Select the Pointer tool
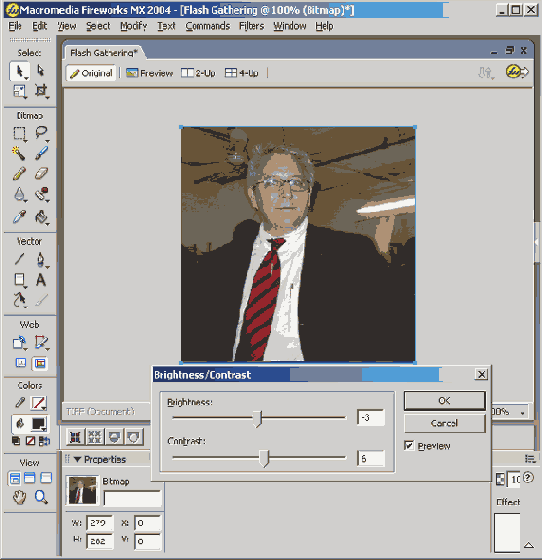Image resolution: width=542 pixels, height=560 pixels. point(19,71)
